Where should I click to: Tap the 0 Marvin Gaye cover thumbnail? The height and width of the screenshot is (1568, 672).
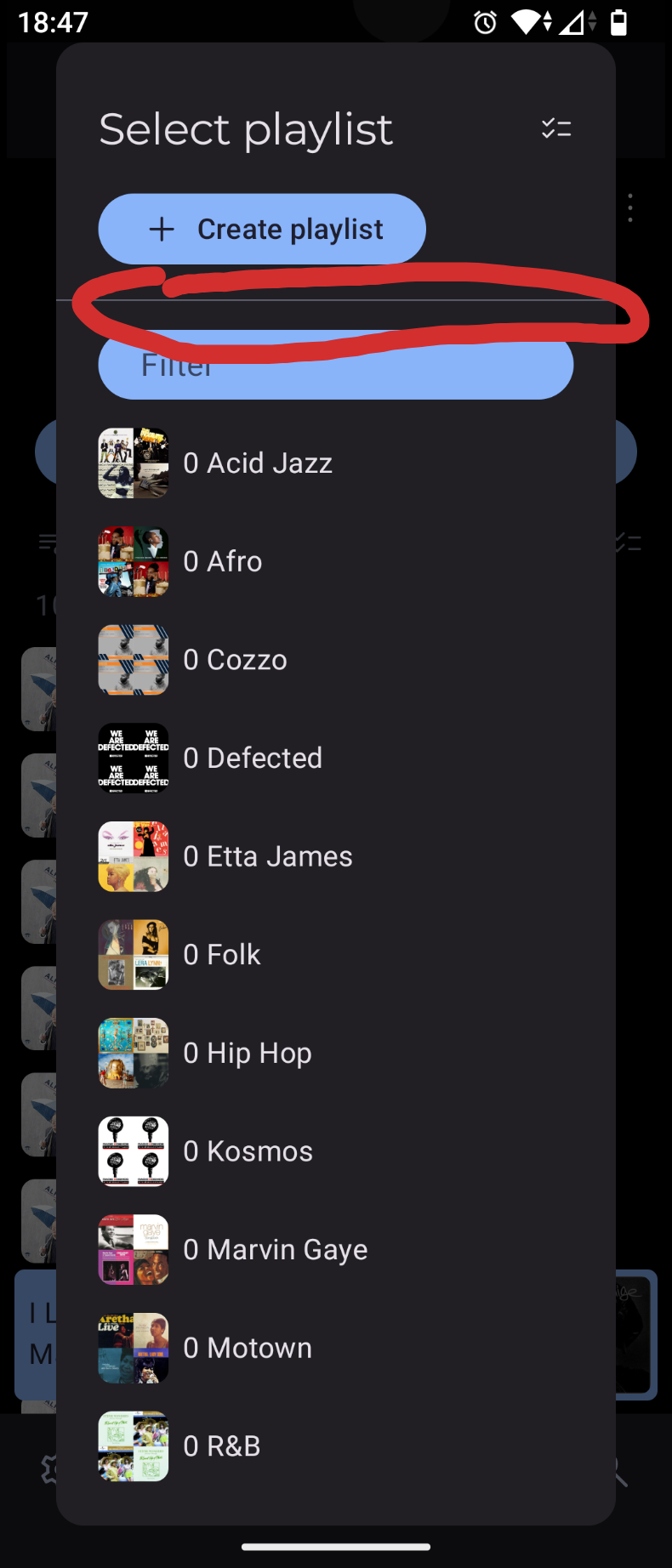tap(134, 1250)
